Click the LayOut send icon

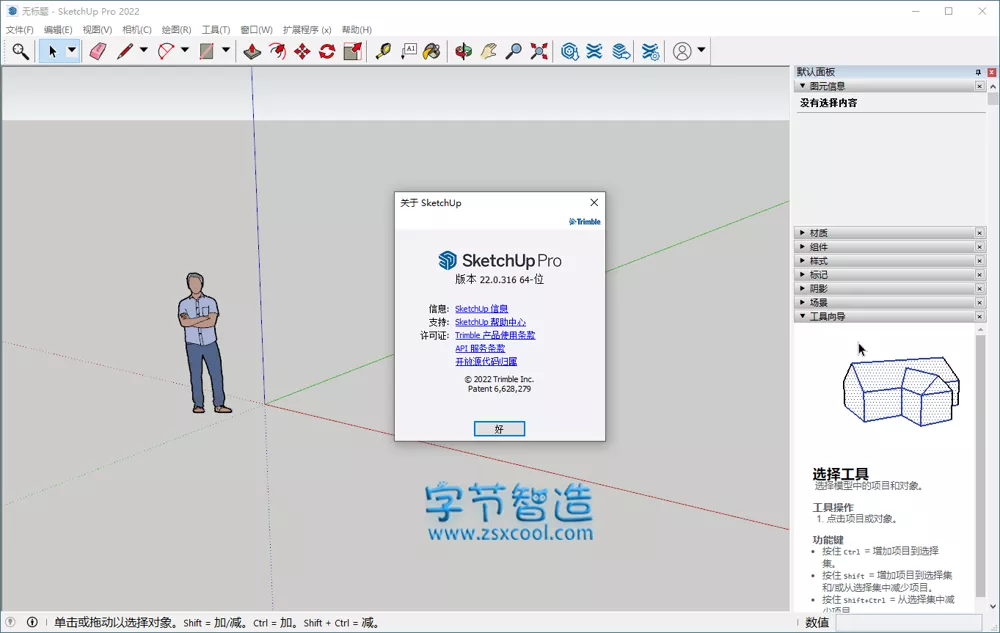tap(621, 51)
